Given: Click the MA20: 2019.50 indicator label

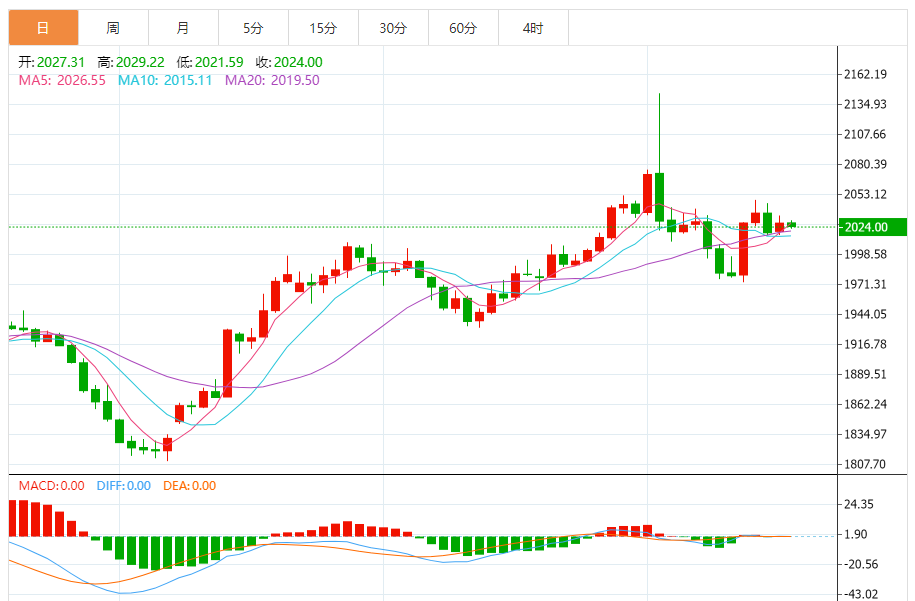Looking at the screenshot, I should (x=273, y=80).
